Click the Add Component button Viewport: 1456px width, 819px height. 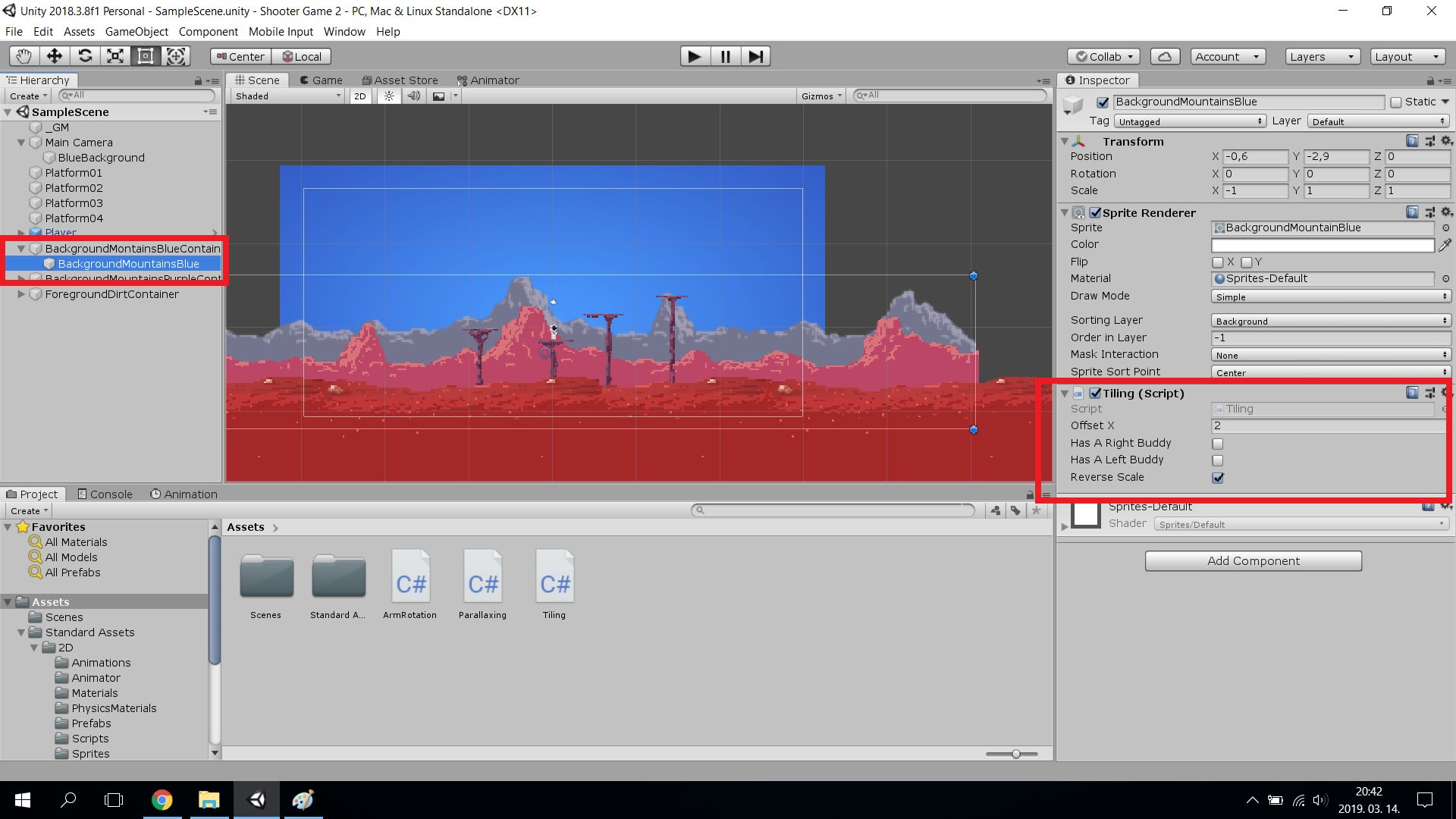pyautogui.click(x=1253, y=560)
